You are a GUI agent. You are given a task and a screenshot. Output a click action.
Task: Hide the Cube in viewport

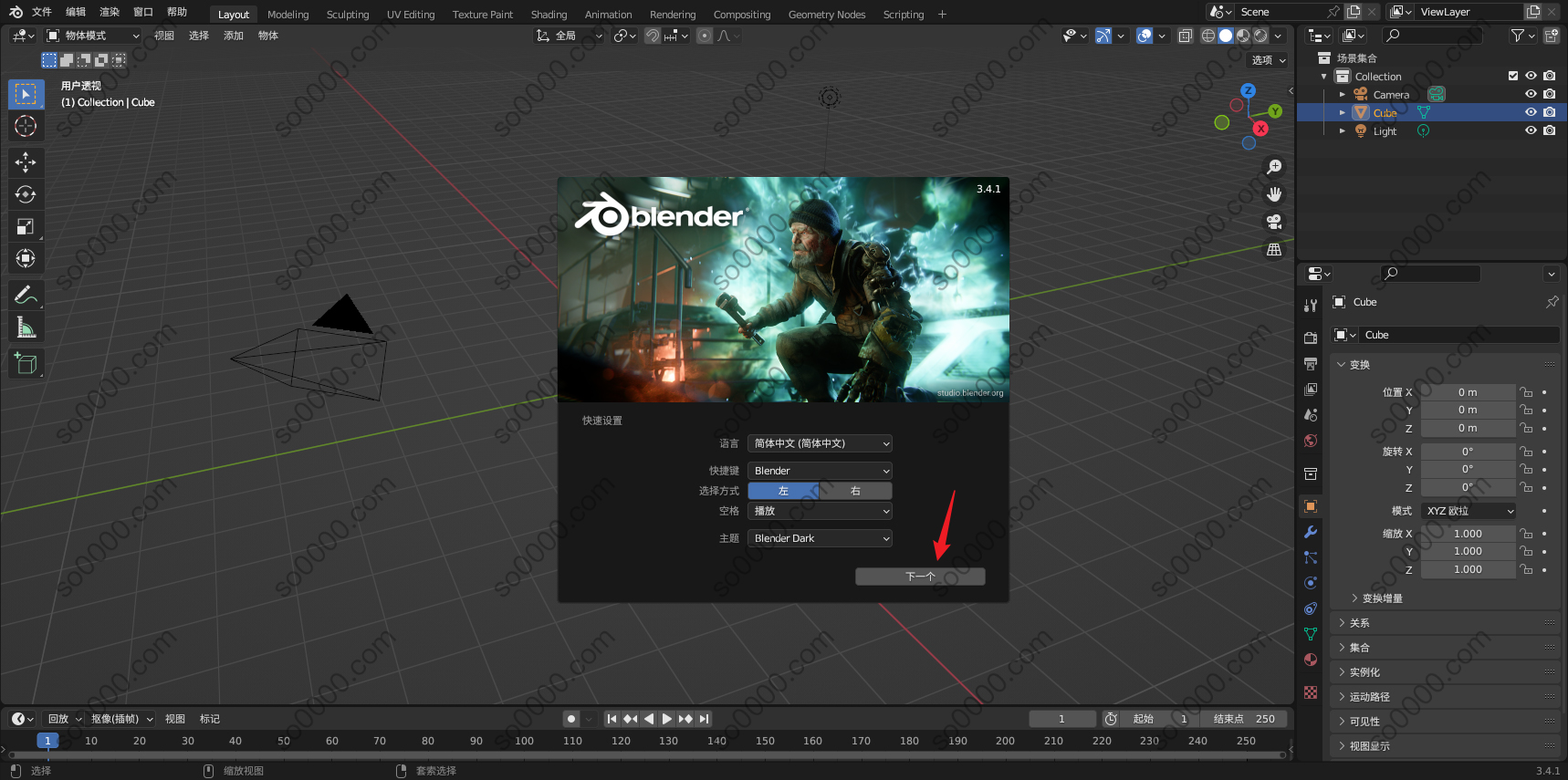point(1531,112)
